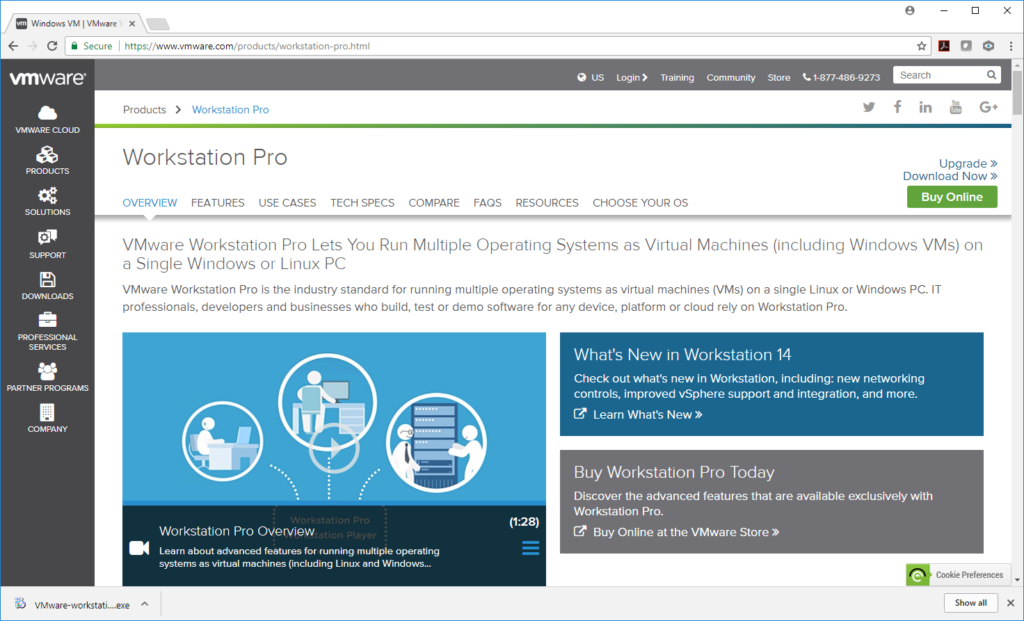Open a new browser tab
The width and height of the screenshot is (1024, 621).
tap(157, 24)
